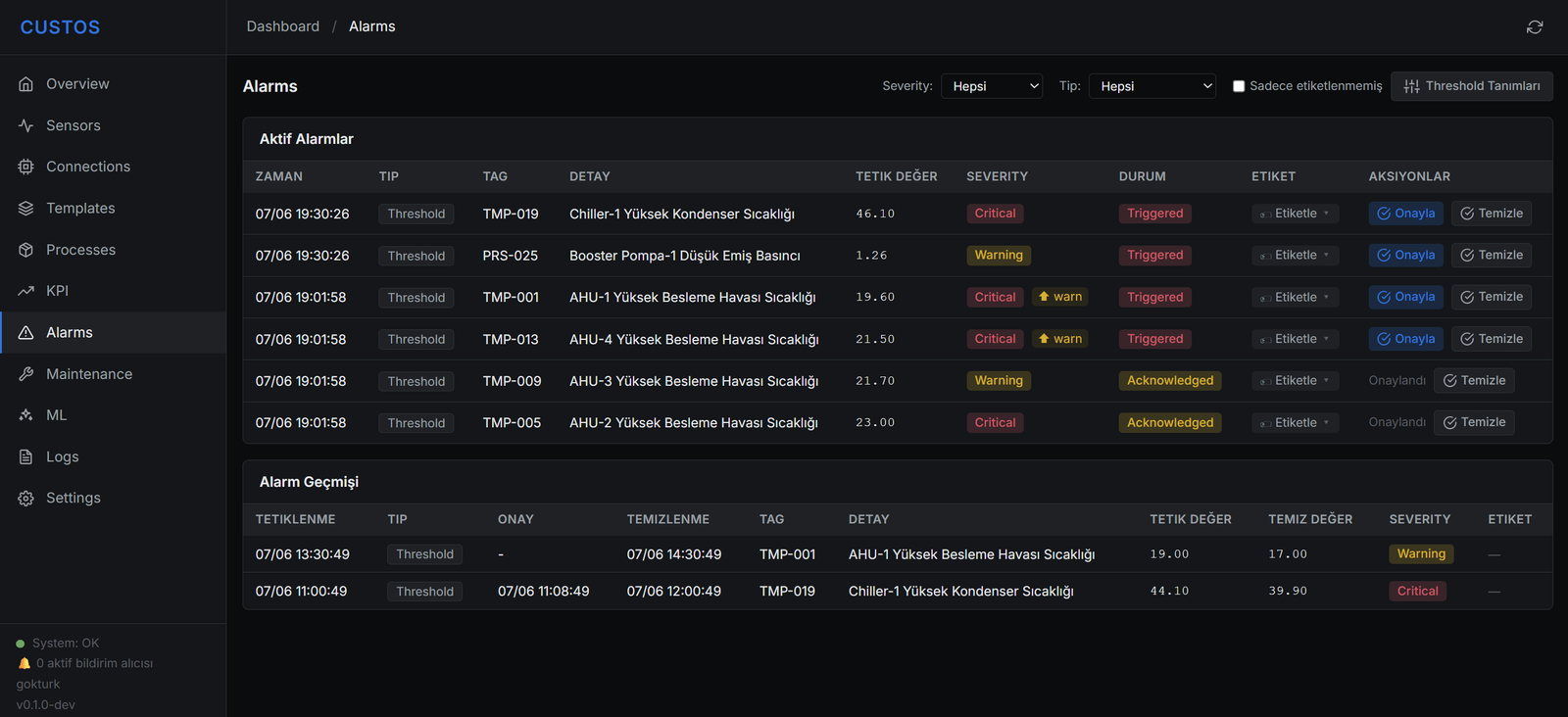Open the Templates layers icon
Screen dimensions: 1568x717
(x=26, y=209)
